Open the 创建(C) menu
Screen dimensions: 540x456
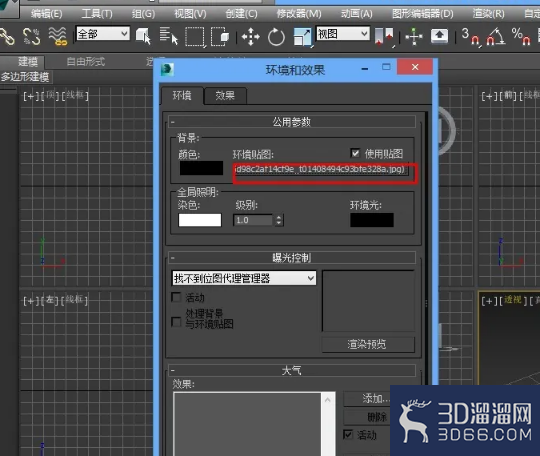(241, 14)
